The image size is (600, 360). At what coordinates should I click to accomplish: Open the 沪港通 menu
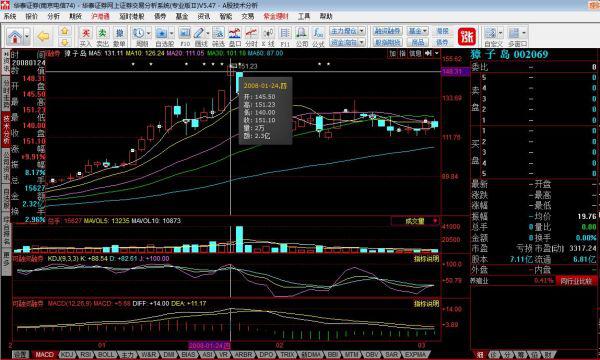pyautogui.click(x=101, y=16)
